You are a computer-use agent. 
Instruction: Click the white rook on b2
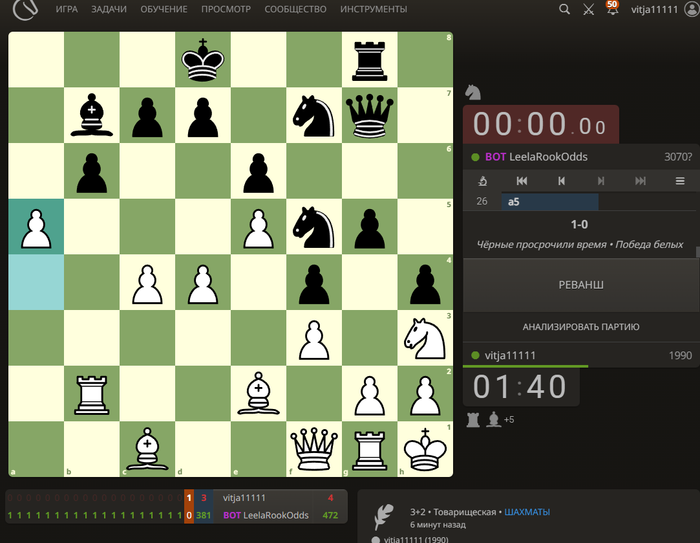pos(92,394)
